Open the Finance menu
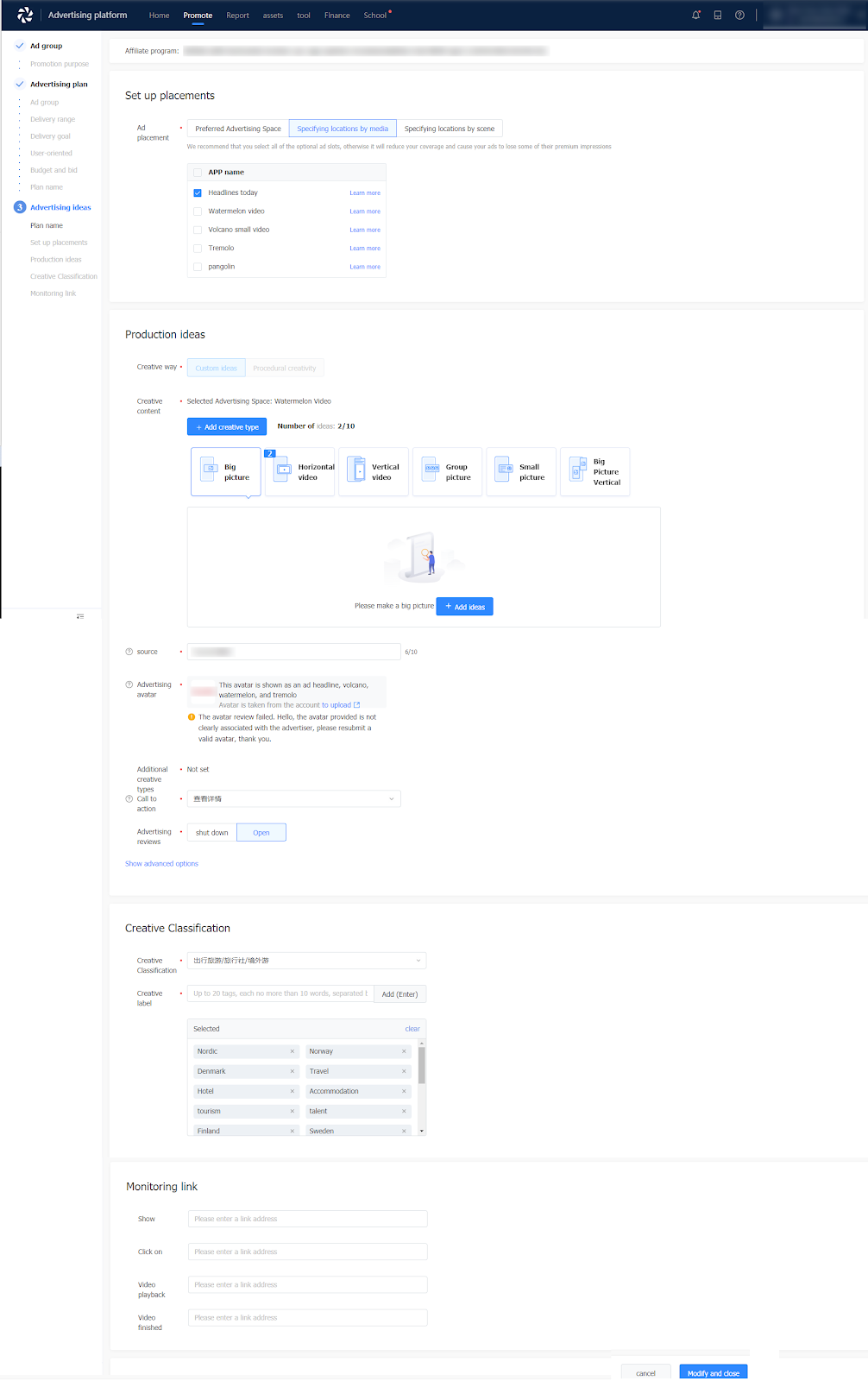This screenshot has height=1381, width=868. pyautogui.click(x=337, y=16)
